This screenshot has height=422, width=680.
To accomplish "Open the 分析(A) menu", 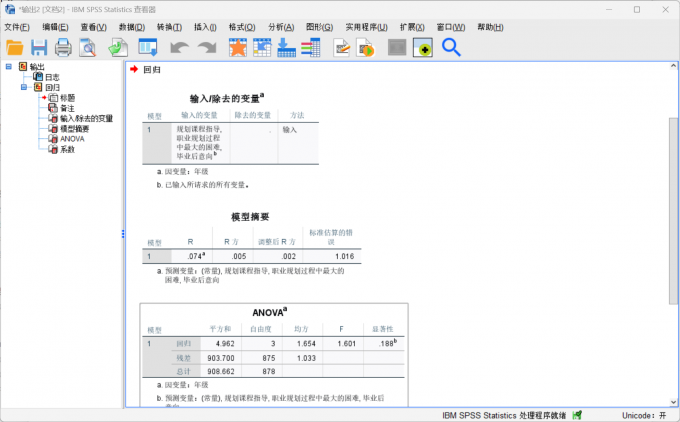I will pos(281,27).
